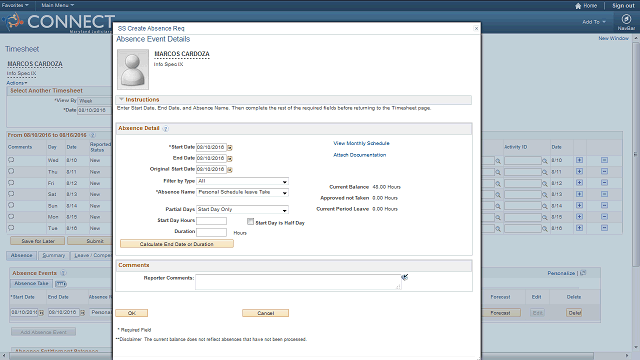Click MARCOS CARDOZA name link in dialog
640x360 pixels.
[182, 54]
